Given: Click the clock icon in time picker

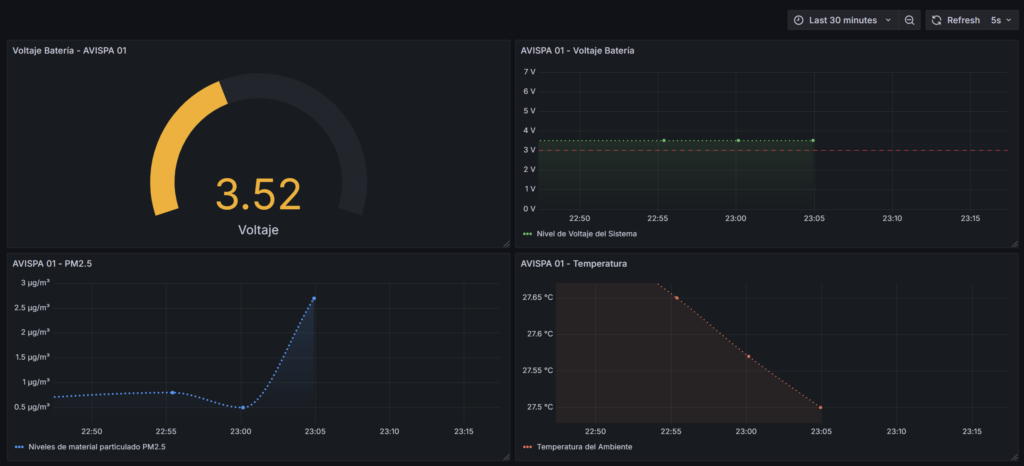Looking at the screenshot, I should [799, 20].
